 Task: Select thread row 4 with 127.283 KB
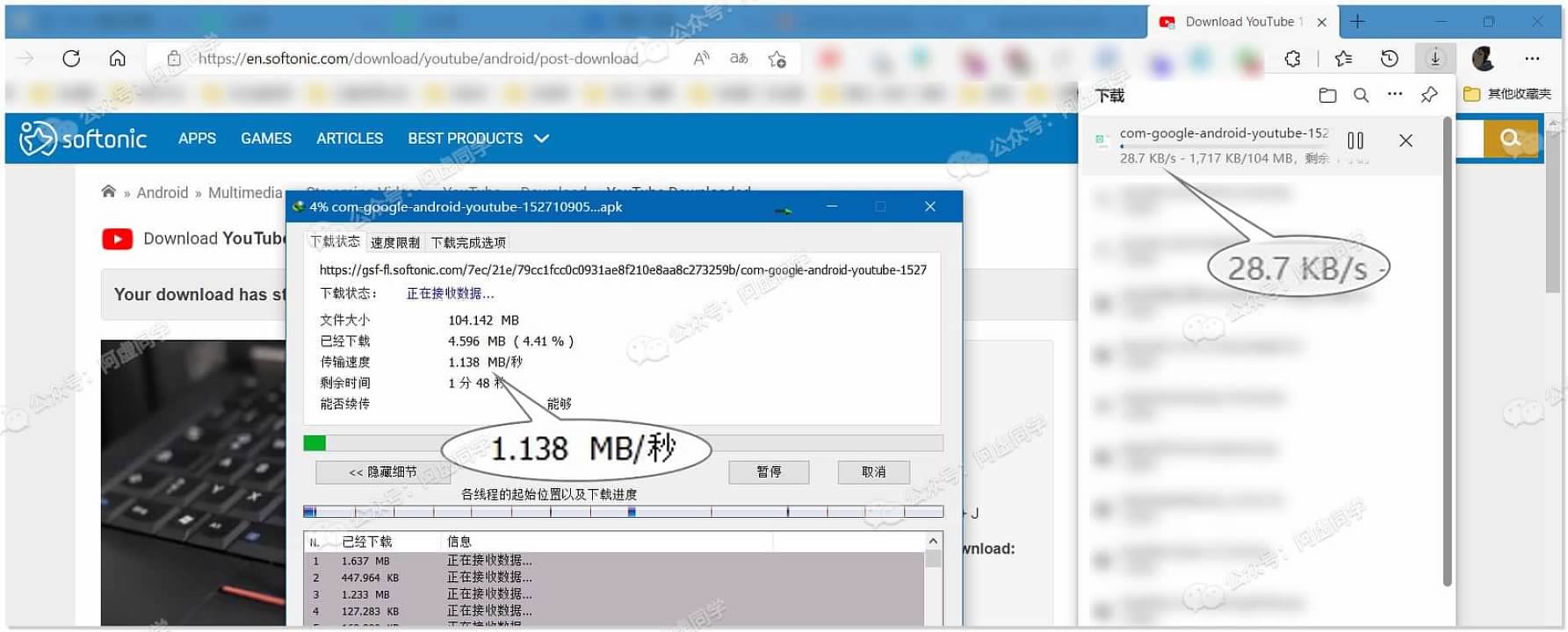[x=614, y=611]
